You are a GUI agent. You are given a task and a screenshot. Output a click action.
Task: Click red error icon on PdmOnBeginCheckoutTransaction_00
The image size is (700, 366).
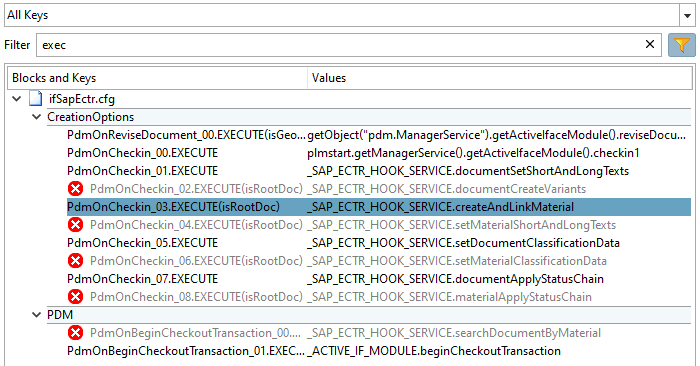click(x=75, y=333)
